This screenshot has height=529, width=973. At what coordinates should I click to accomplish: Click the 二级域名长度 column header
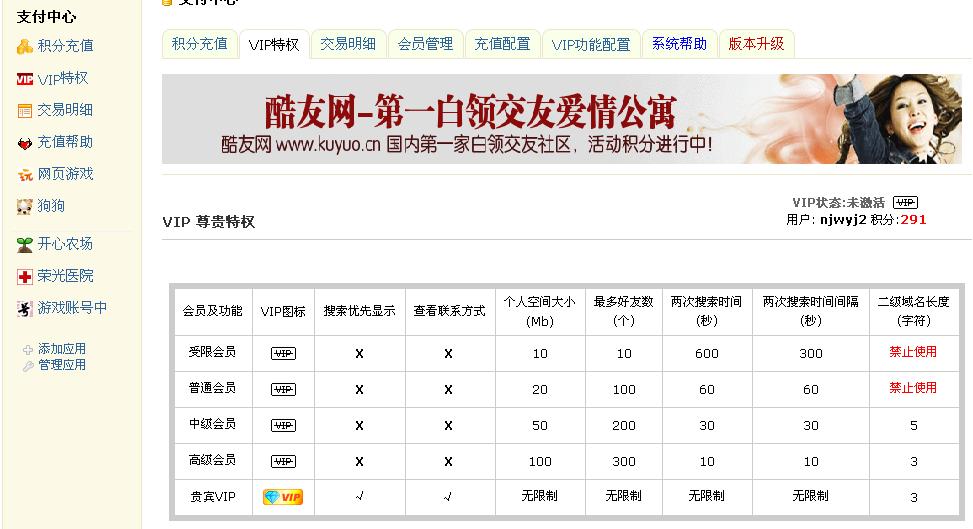(913, 311)
